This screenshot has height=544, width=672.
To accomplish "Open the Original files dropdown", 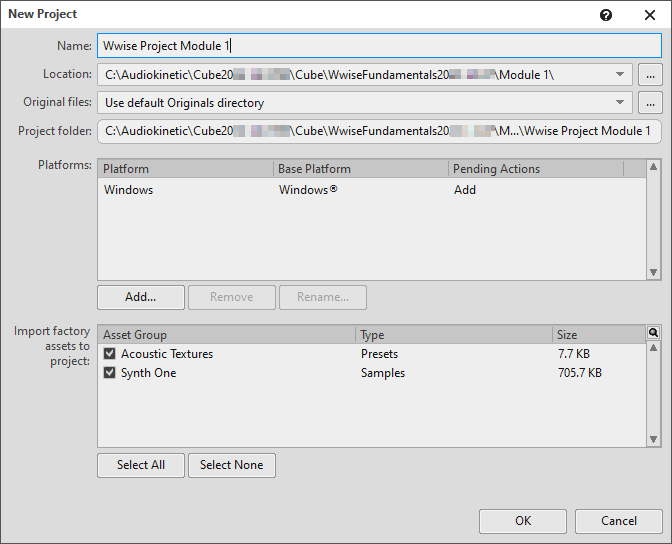I will click(620, 102).
